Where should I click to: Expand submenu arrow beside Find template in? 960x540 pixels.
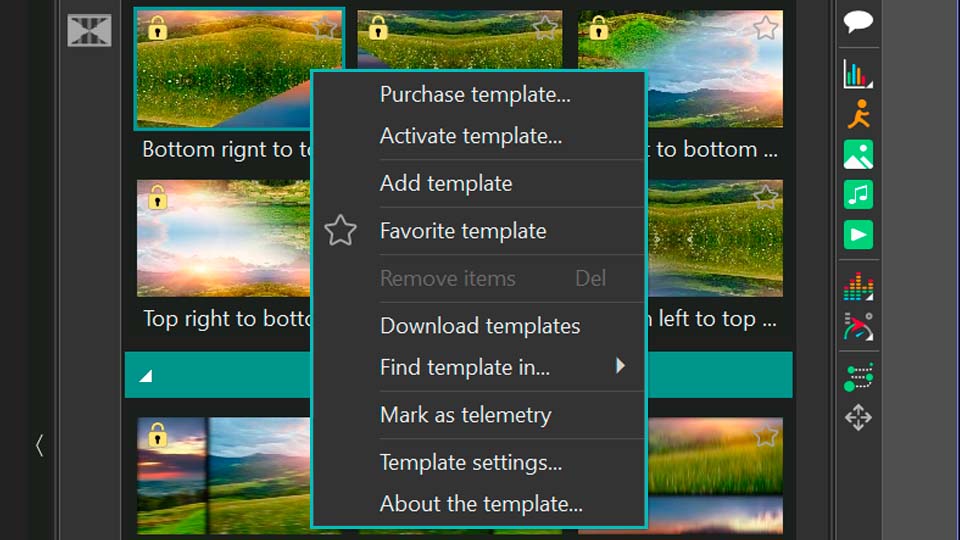pos(620,366)
